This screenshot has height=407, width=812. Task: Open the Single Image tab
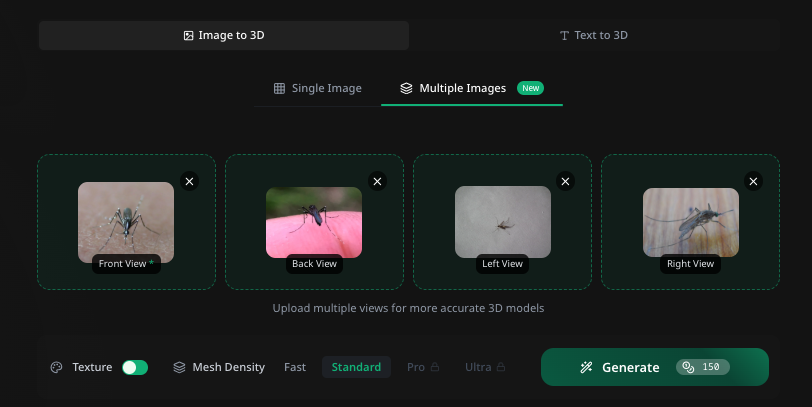(x=317, y=88)
